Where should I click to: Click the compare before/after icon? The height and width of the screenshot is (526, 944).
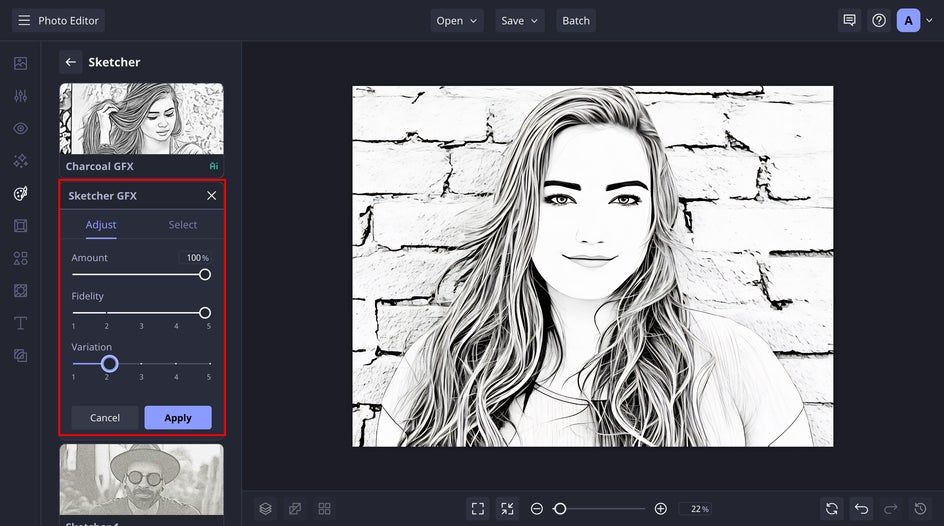(x=295, y=509)
